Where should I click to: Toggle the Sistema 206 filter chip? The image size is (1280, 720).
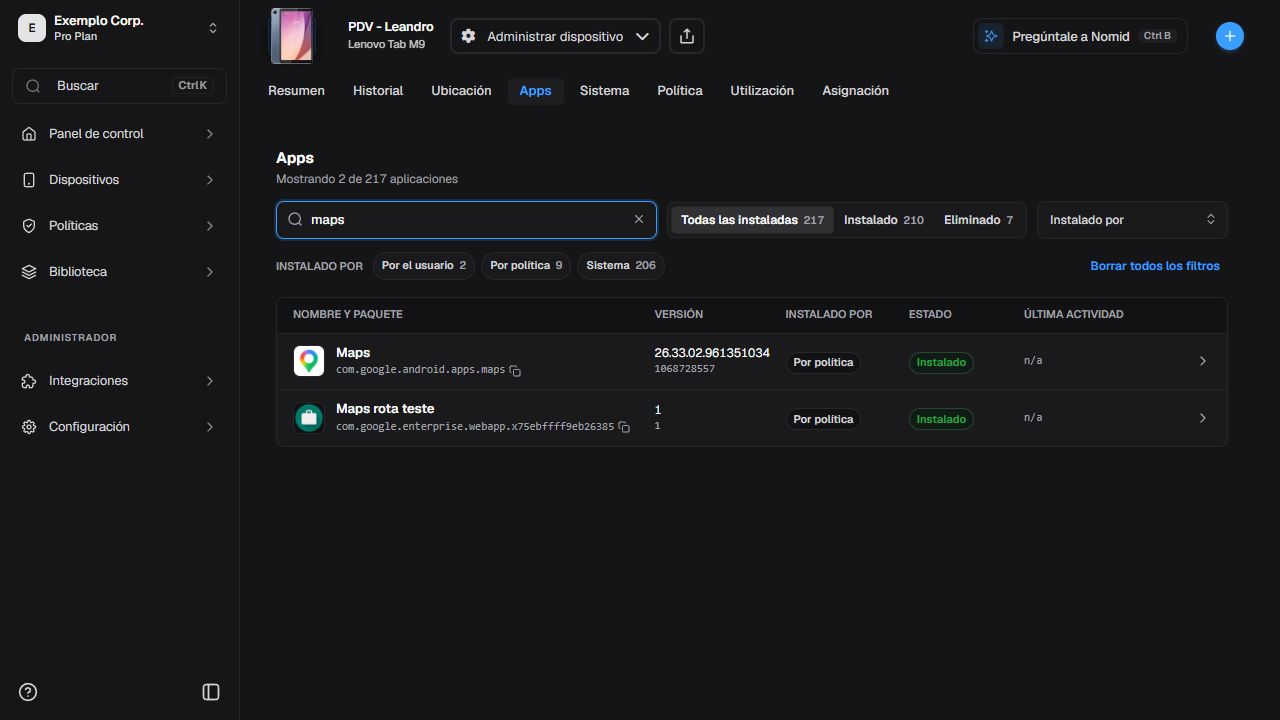tap(621, 266)
